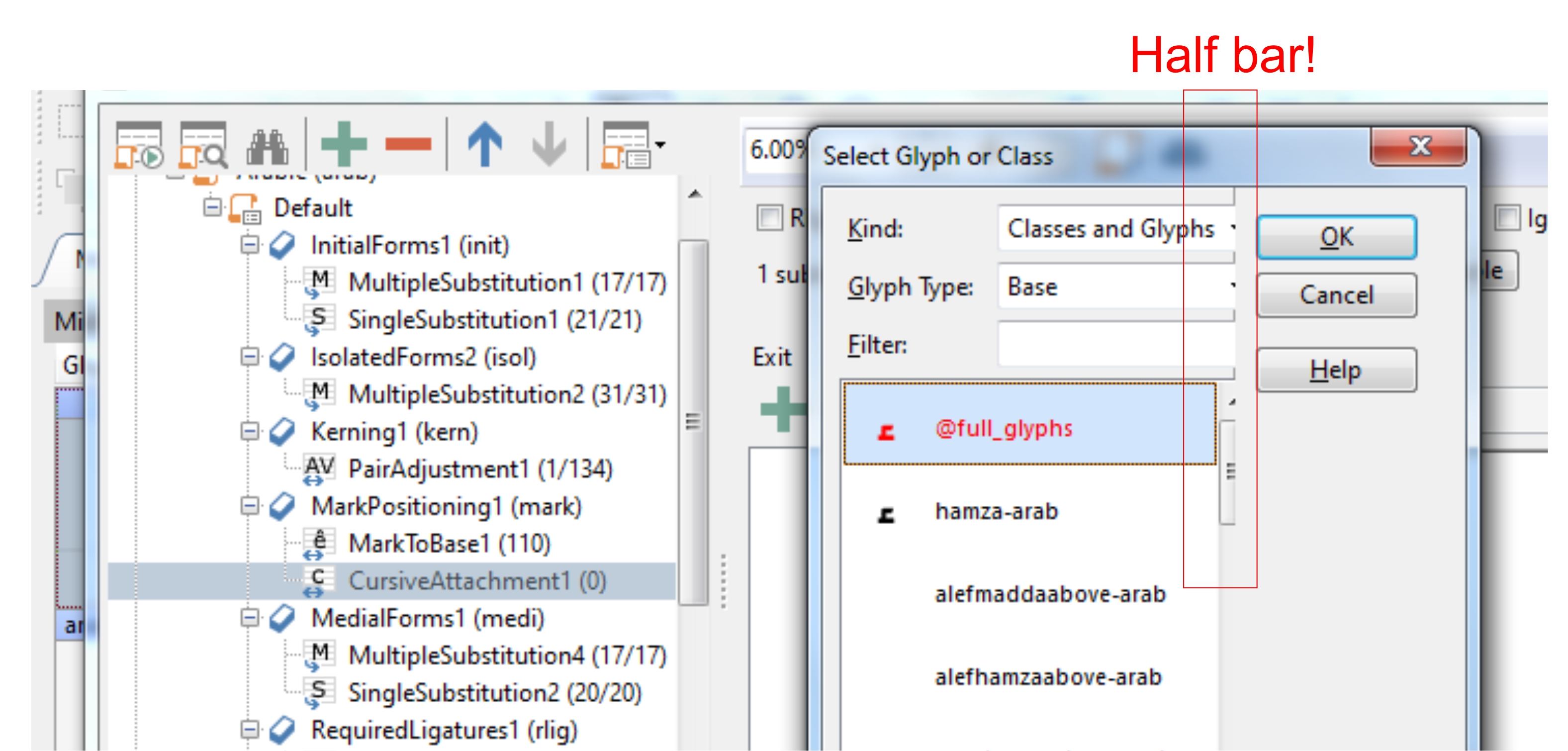Add a new item with the green plus
Image resolution: width=1568 pixels, height=751 pixels.
point(344,144)
